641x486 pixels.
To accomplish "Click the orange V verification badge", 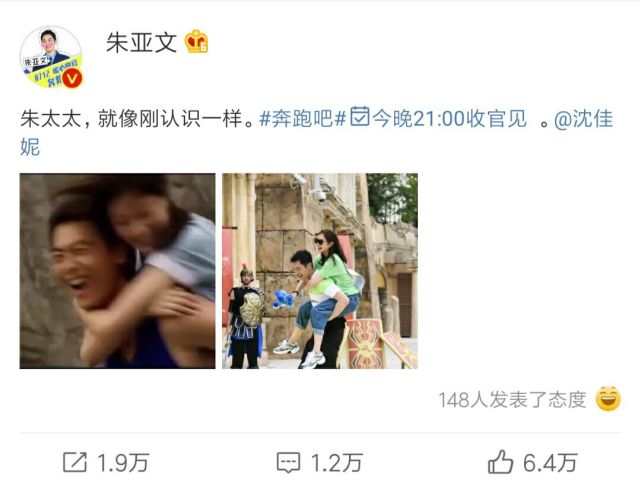I will coord(72,78).
